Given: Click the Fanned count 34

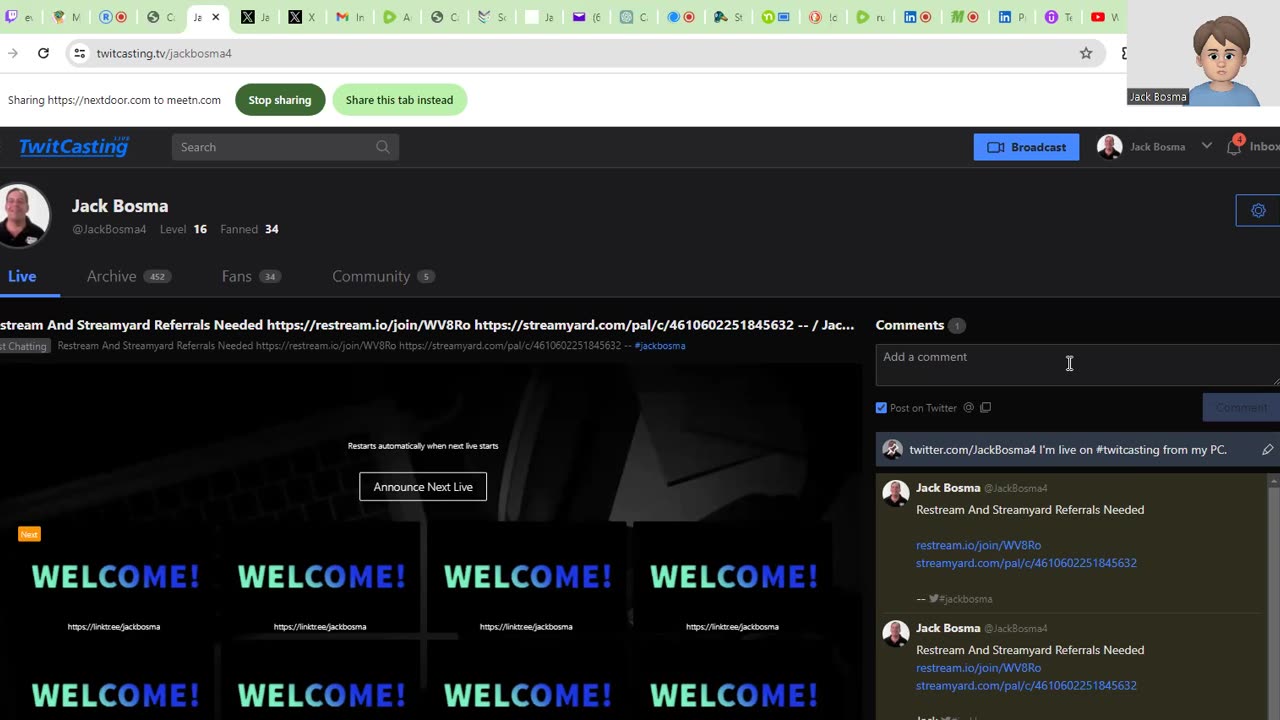Looking at the screenshot, I should click(272, 229).
